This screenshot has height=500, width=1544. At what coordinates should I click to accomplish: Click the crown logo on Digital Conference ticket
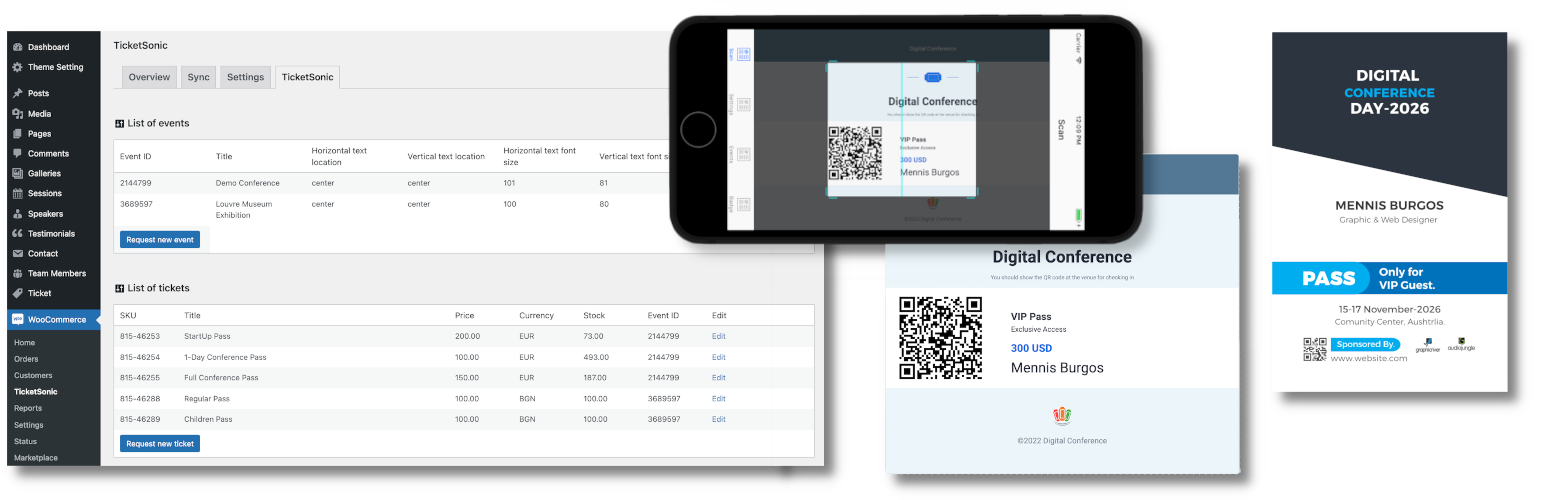tap(1062, 414)
